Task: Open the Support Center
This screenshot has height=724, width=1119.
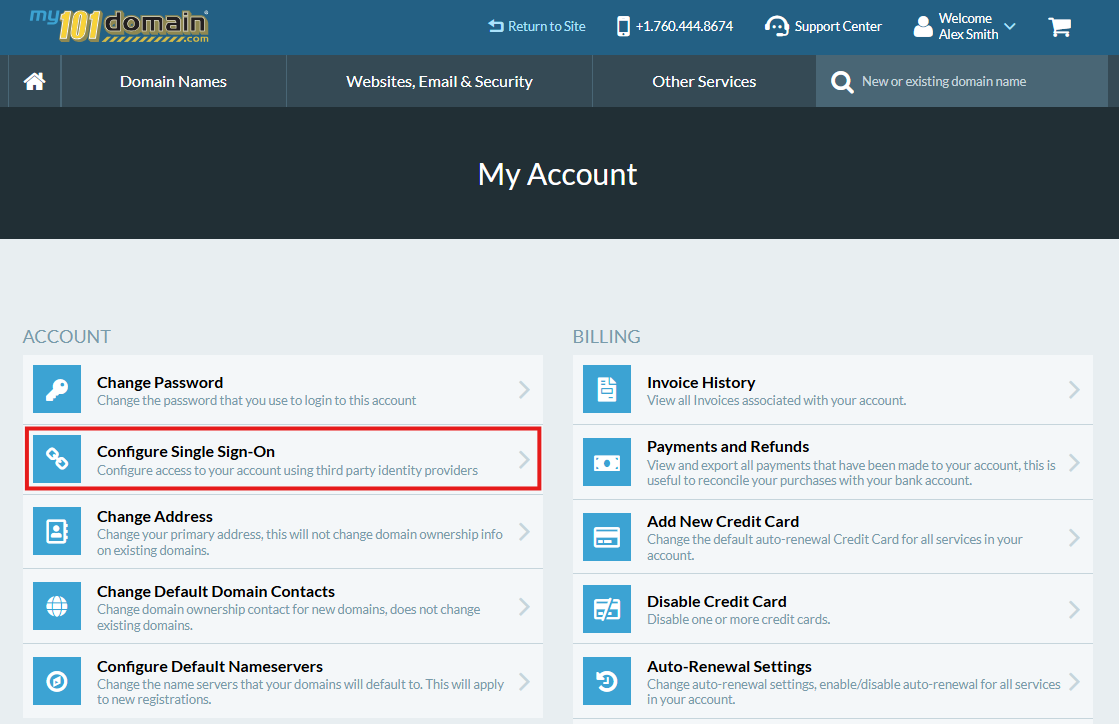Action: pyautogui.click(x=823, y=26)
